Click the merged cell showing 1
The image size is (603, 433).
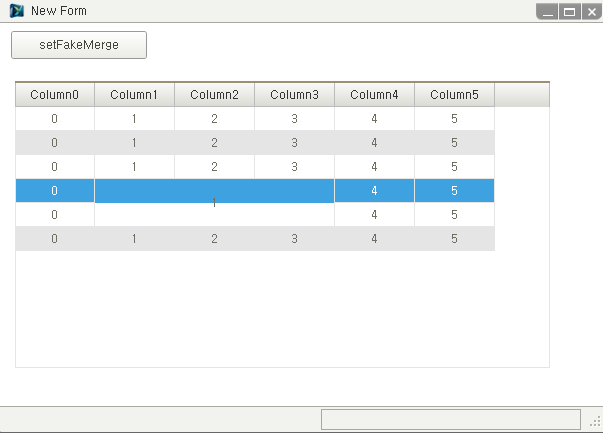[214, 202]
